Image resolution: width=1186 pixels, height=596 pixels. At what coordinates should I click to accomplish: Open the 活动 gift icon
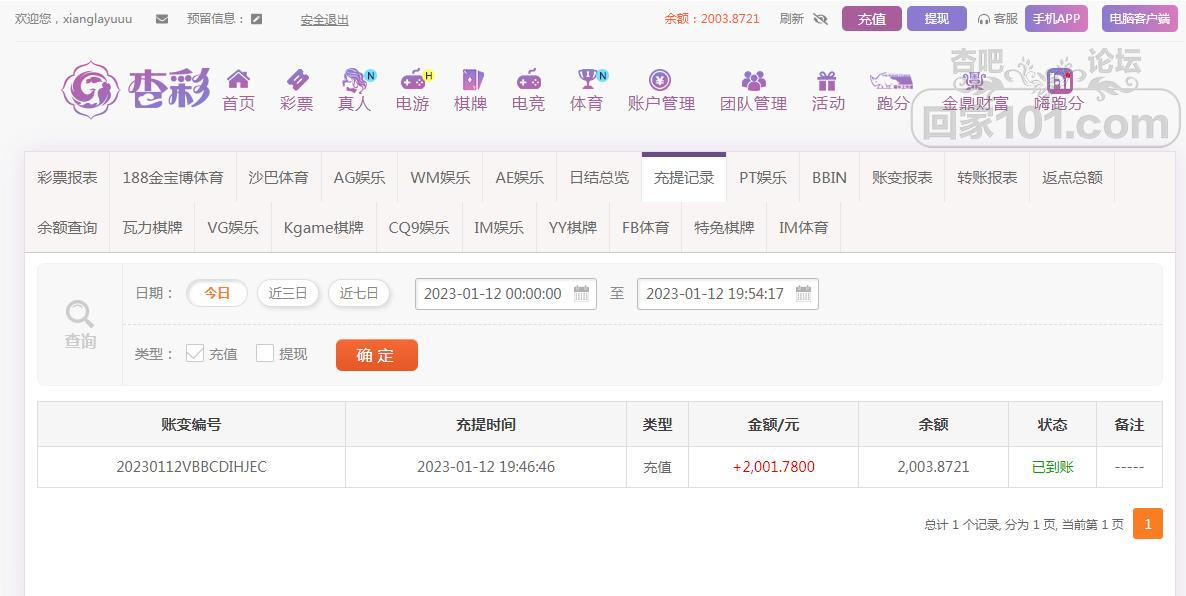tap(827, 80)
